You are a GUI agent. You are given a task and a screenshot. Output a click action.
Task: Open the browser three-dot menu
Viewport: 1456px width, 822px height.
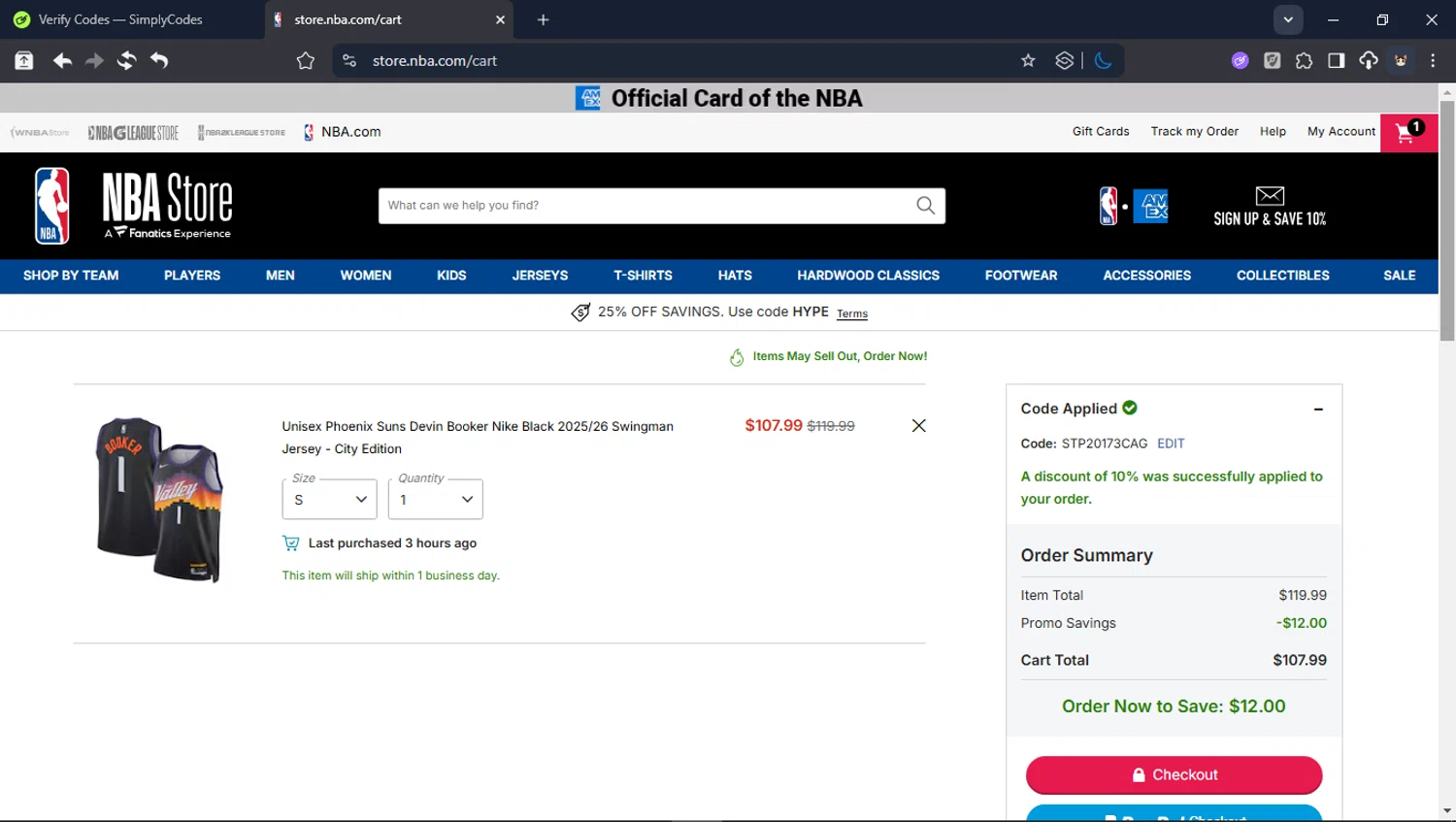pos(1433,60)
